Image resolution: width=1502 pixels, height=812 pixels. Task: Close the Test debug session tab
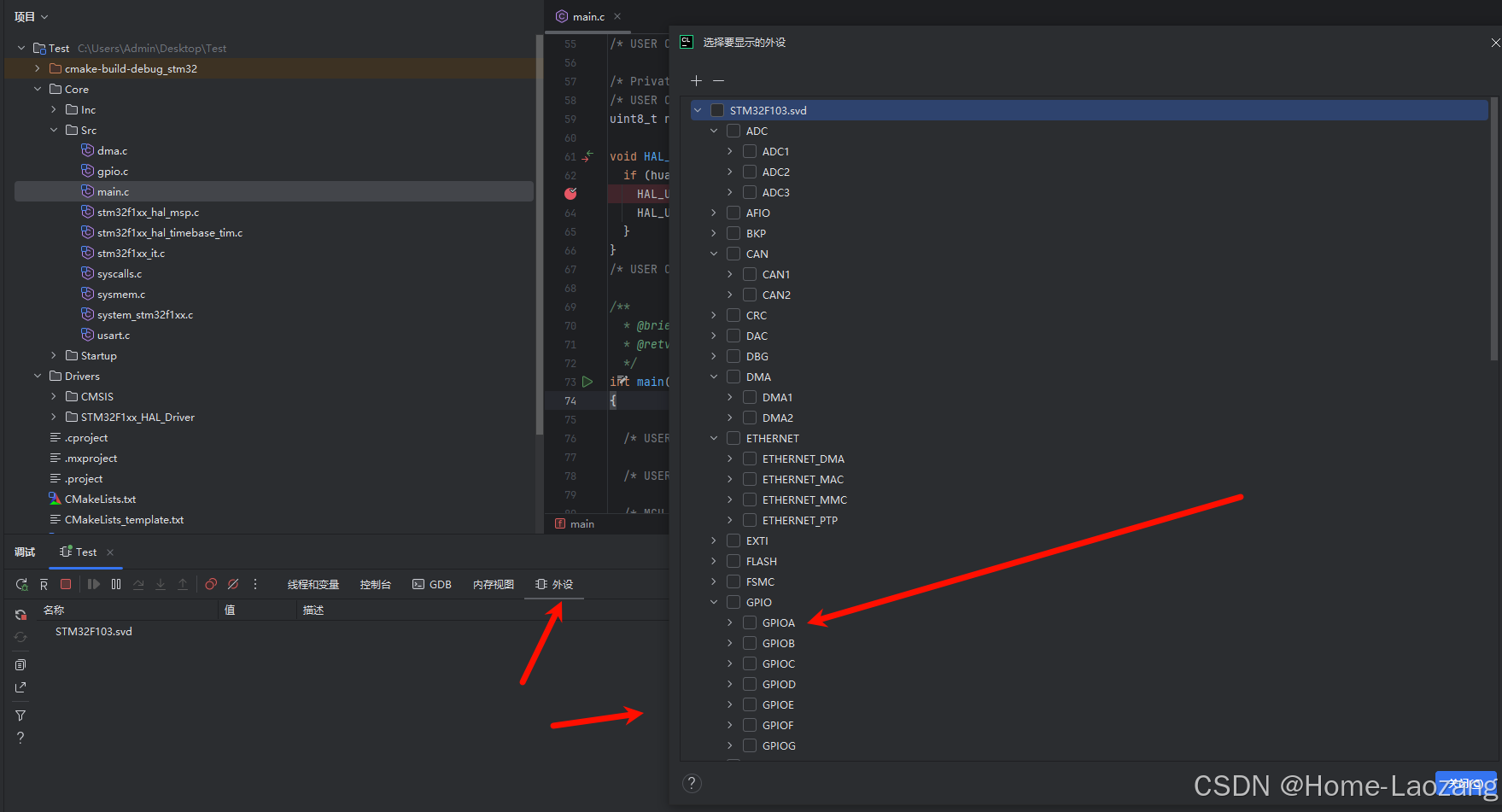(110, 552)
